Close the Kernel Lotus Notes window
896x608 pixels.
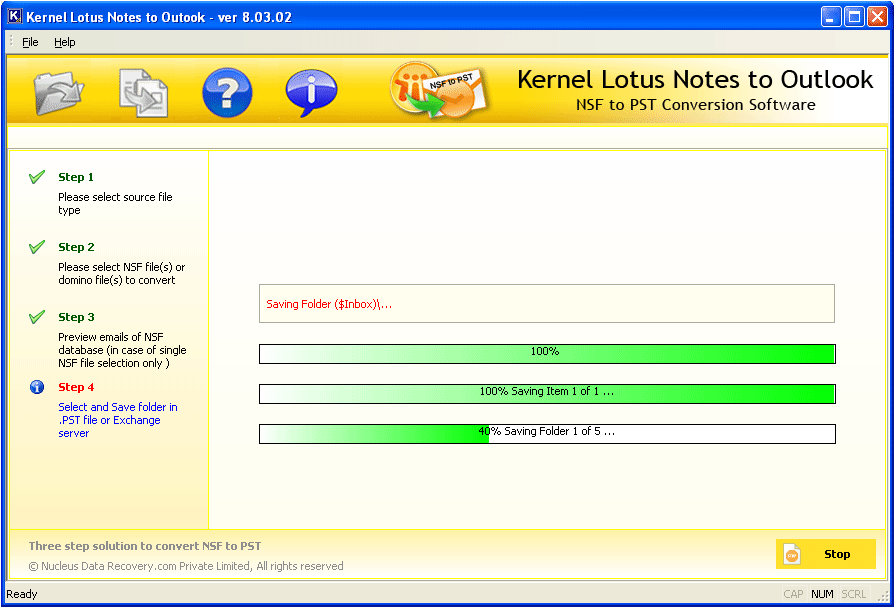877,17
